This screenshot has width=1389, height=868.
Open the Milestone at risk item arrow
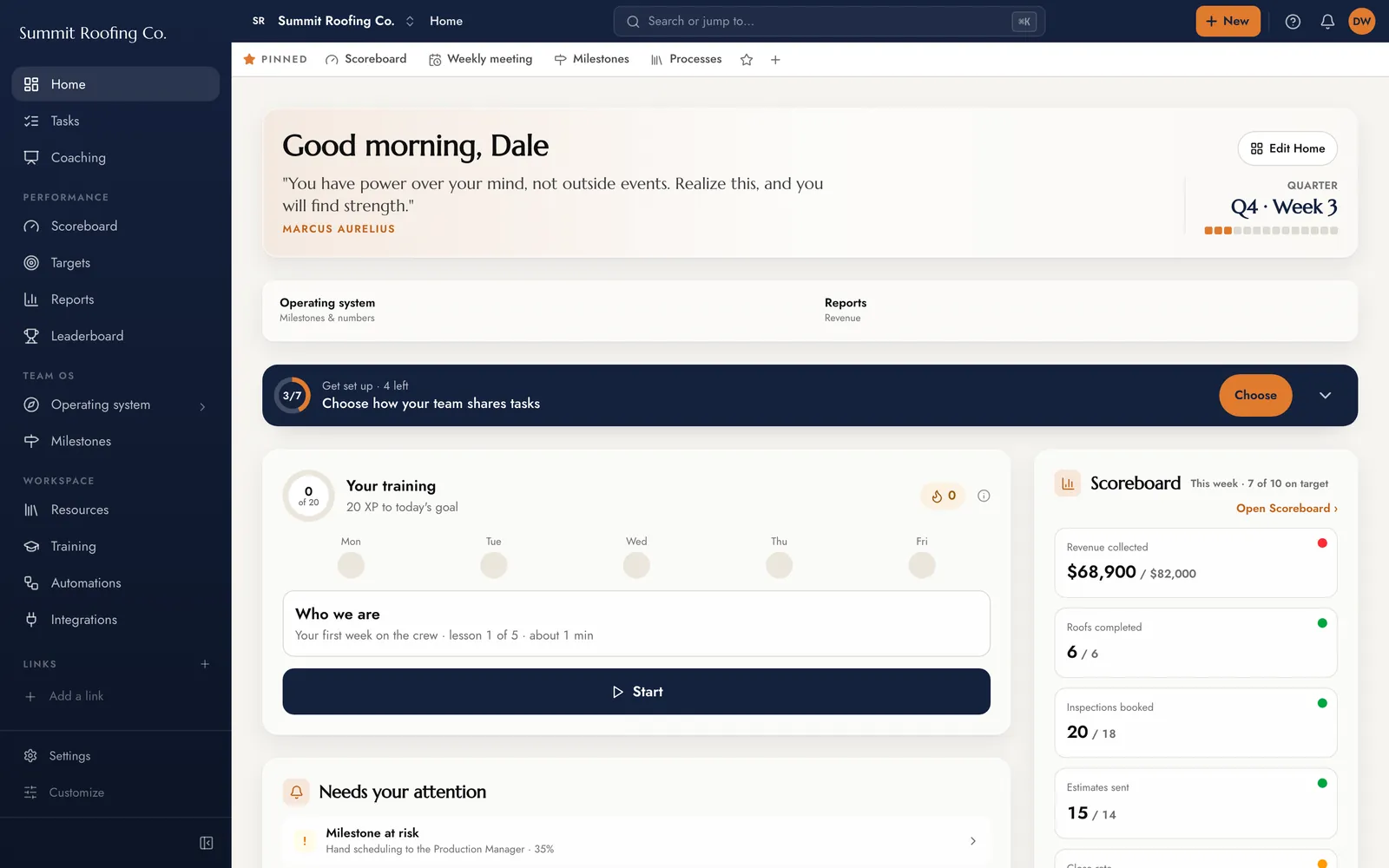coord(972,840)
